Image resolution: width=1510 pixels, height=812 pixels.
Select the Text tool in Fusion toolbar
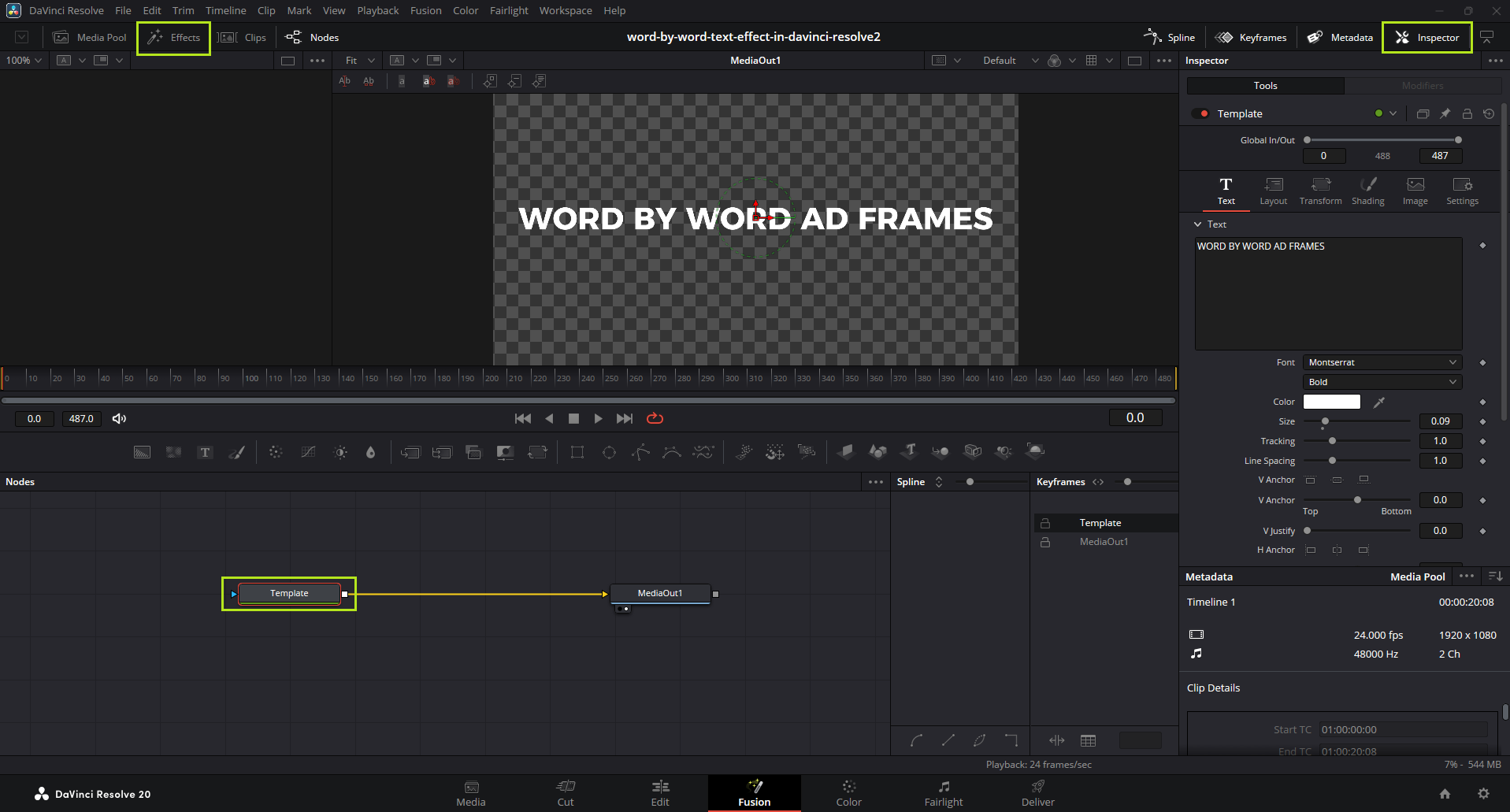[x=205, y=452]
